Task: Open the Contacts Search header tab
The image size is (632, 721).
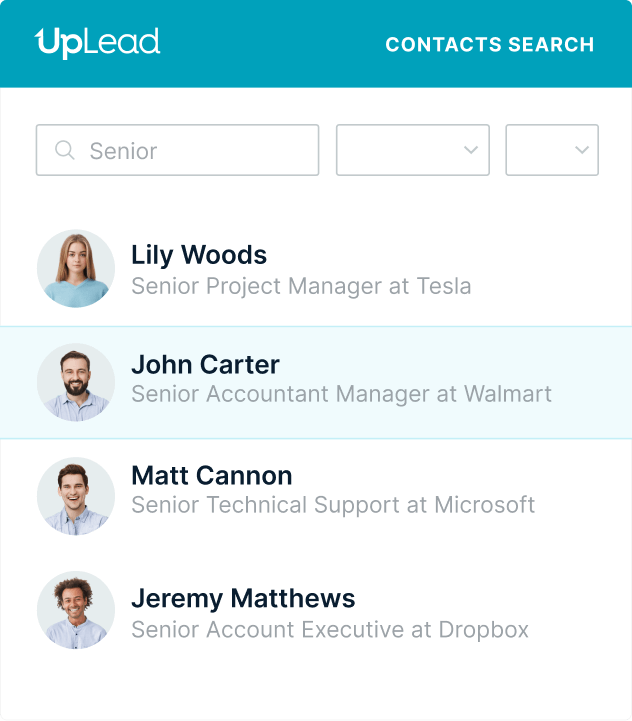Action: (489, 45)
